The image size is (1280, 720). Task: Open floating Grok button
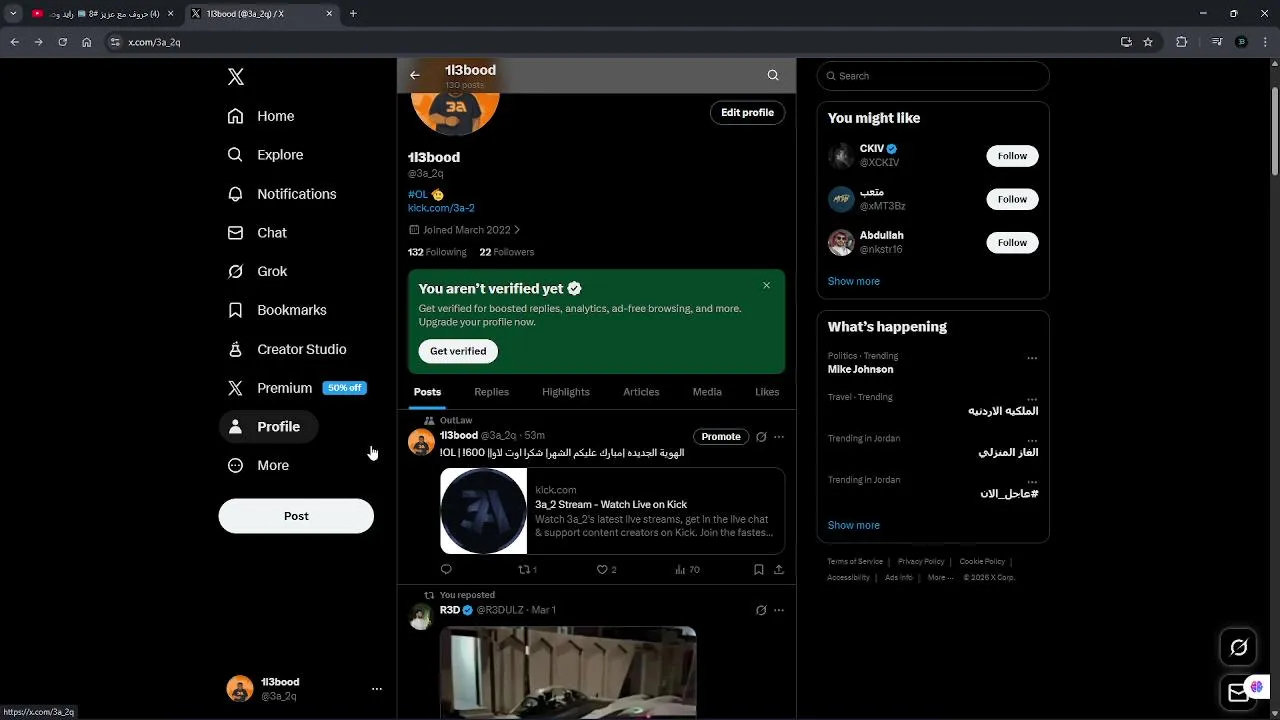click(1239, 648)
